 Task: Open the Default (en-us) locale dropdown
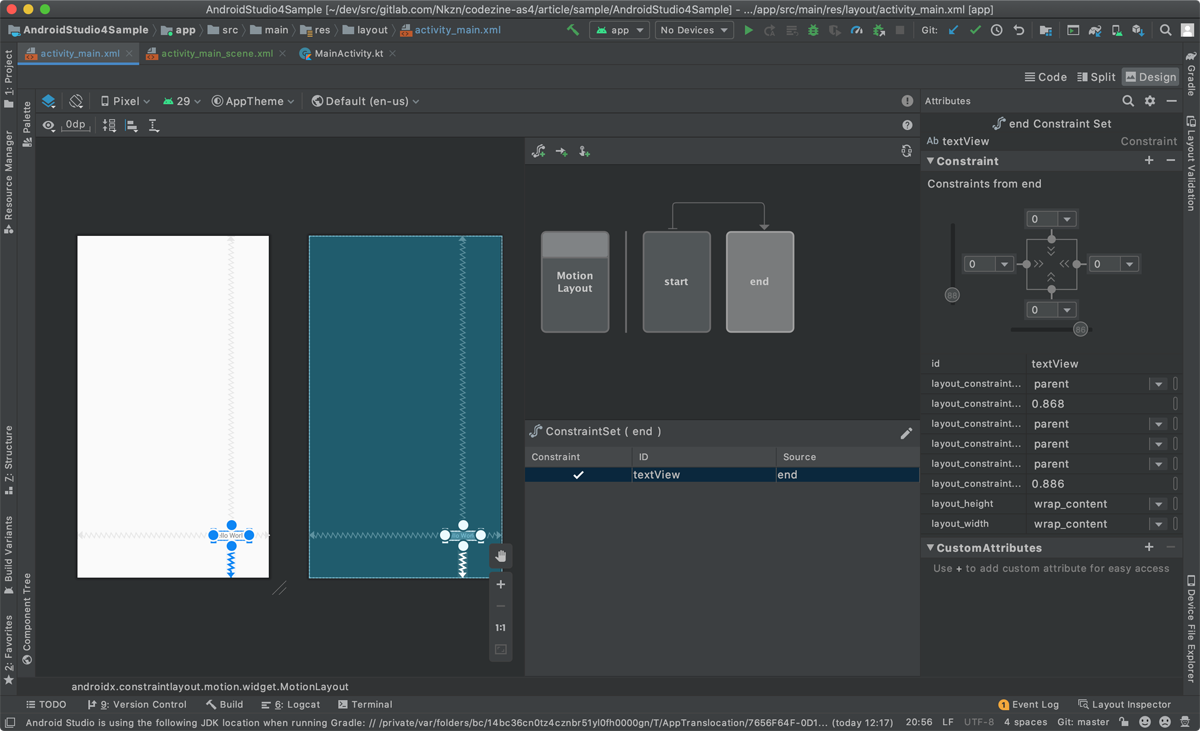point(366,101)
